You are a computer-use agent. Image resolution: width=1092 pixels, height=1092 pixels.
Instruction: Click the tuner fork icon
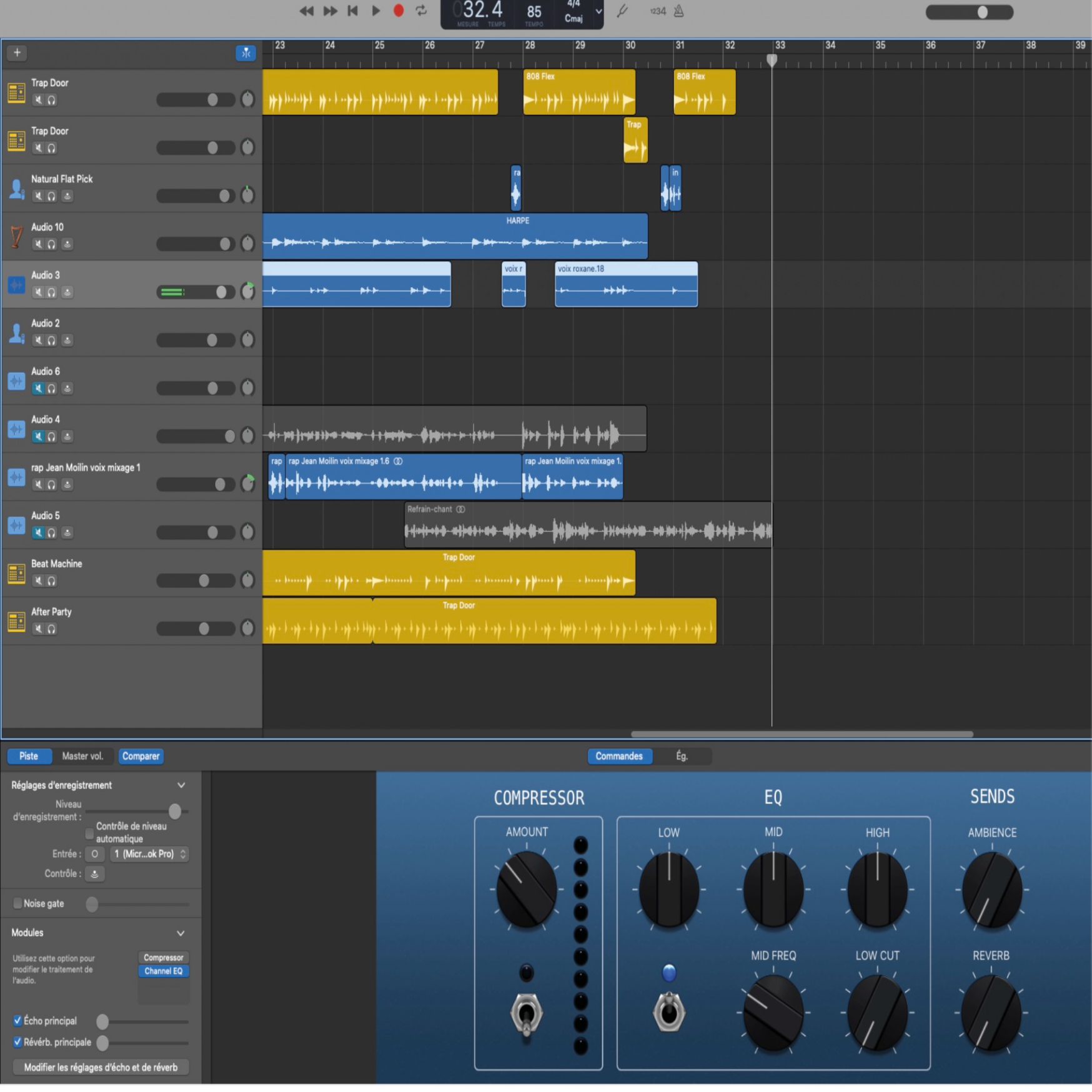pos(622,11)
